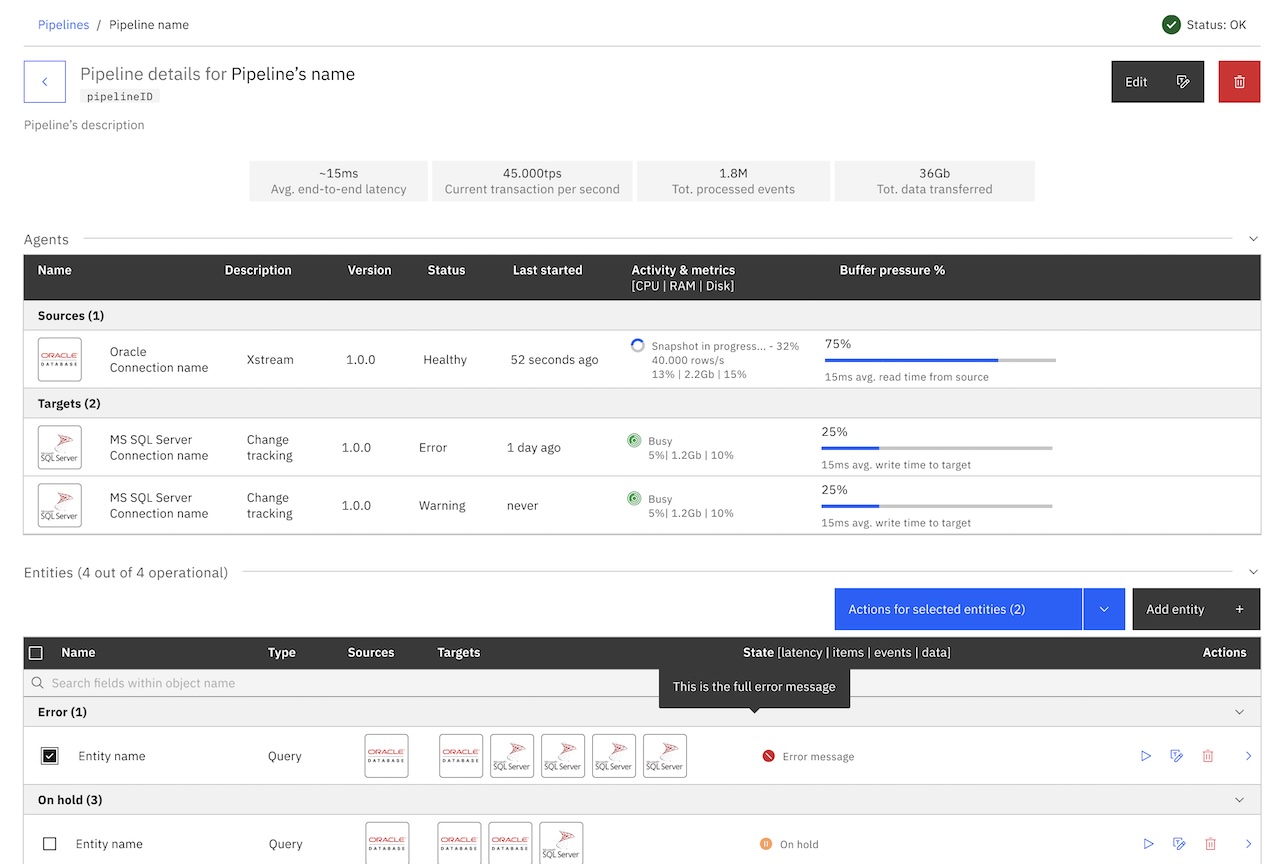
Task: Collapse the On hold (3) group
Action: point(1240,800)
